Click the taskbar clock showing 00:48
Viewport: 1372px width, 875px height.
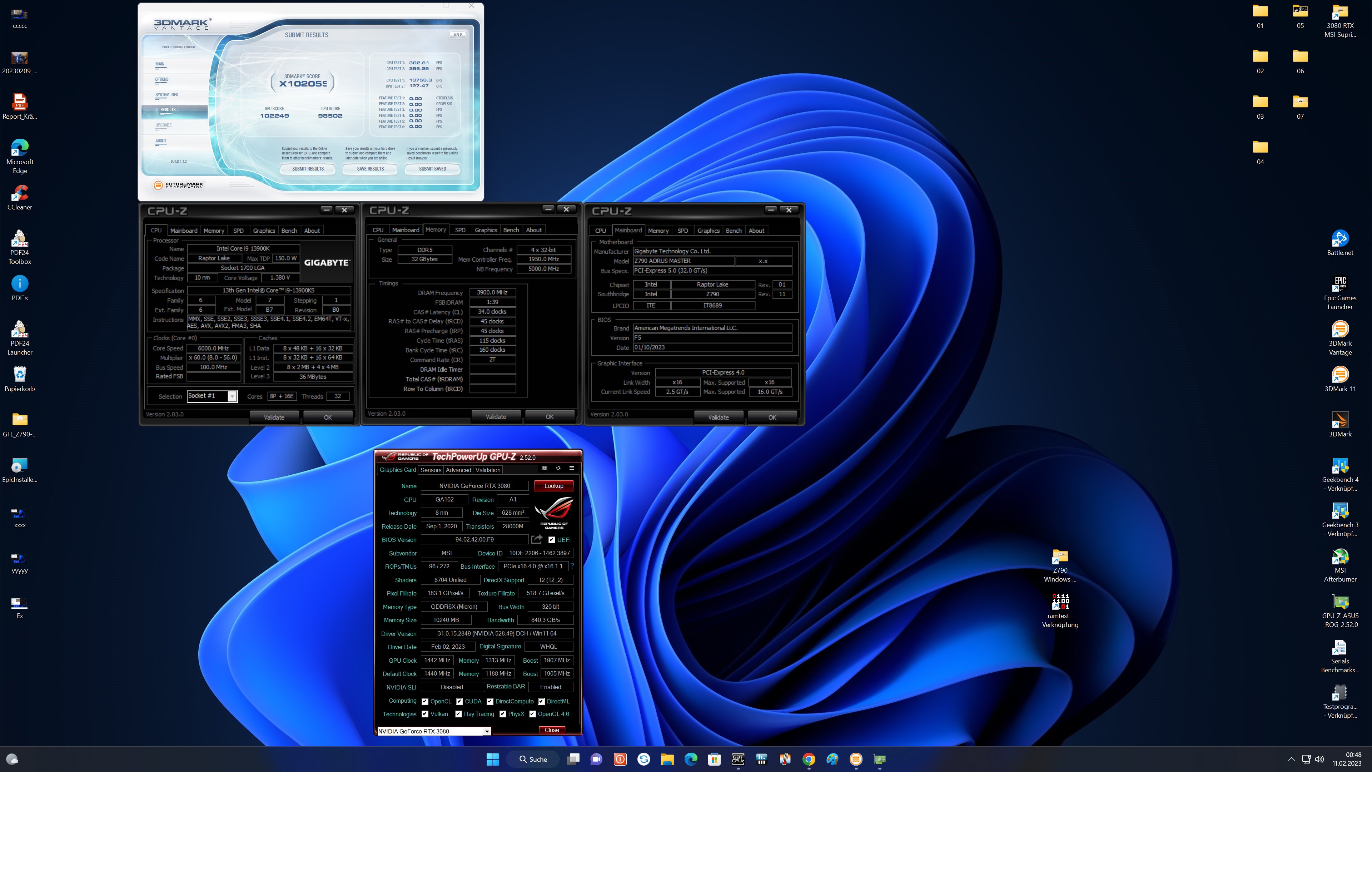1347,759
